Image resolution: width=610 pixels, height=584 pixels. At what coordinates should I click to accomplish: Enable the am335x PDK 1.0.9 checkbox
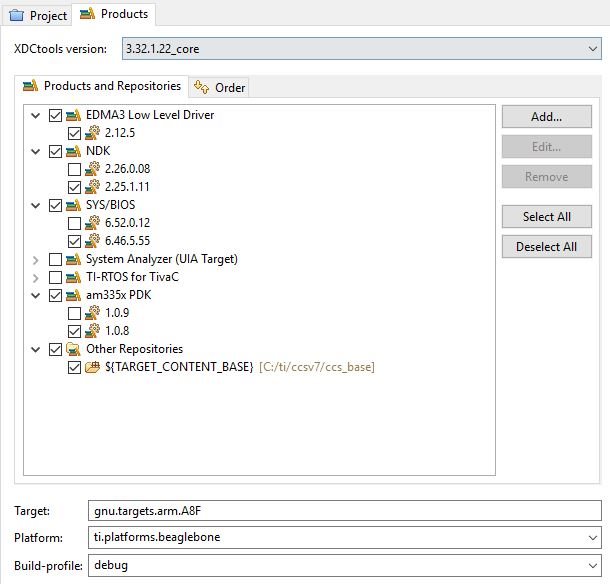[x=74, y=313]
